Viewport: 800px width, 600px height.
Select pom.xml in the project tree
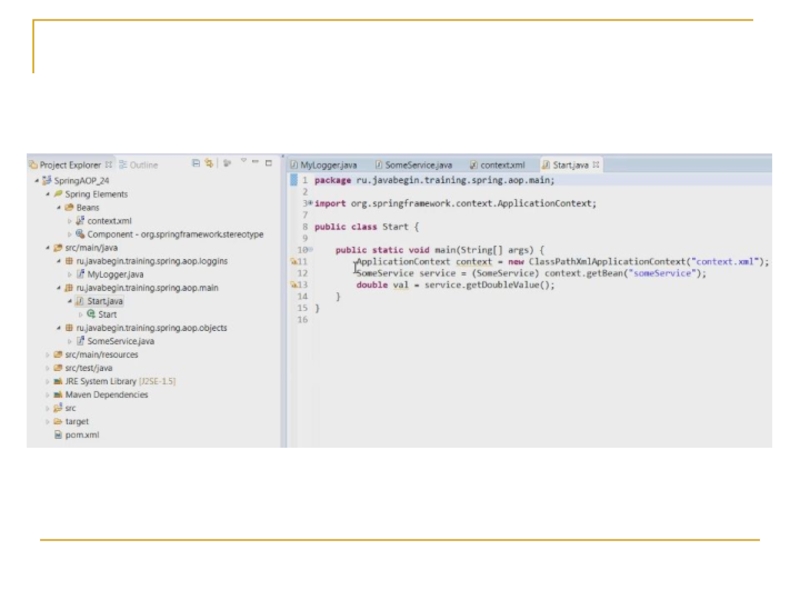click(x=82, y=435)
